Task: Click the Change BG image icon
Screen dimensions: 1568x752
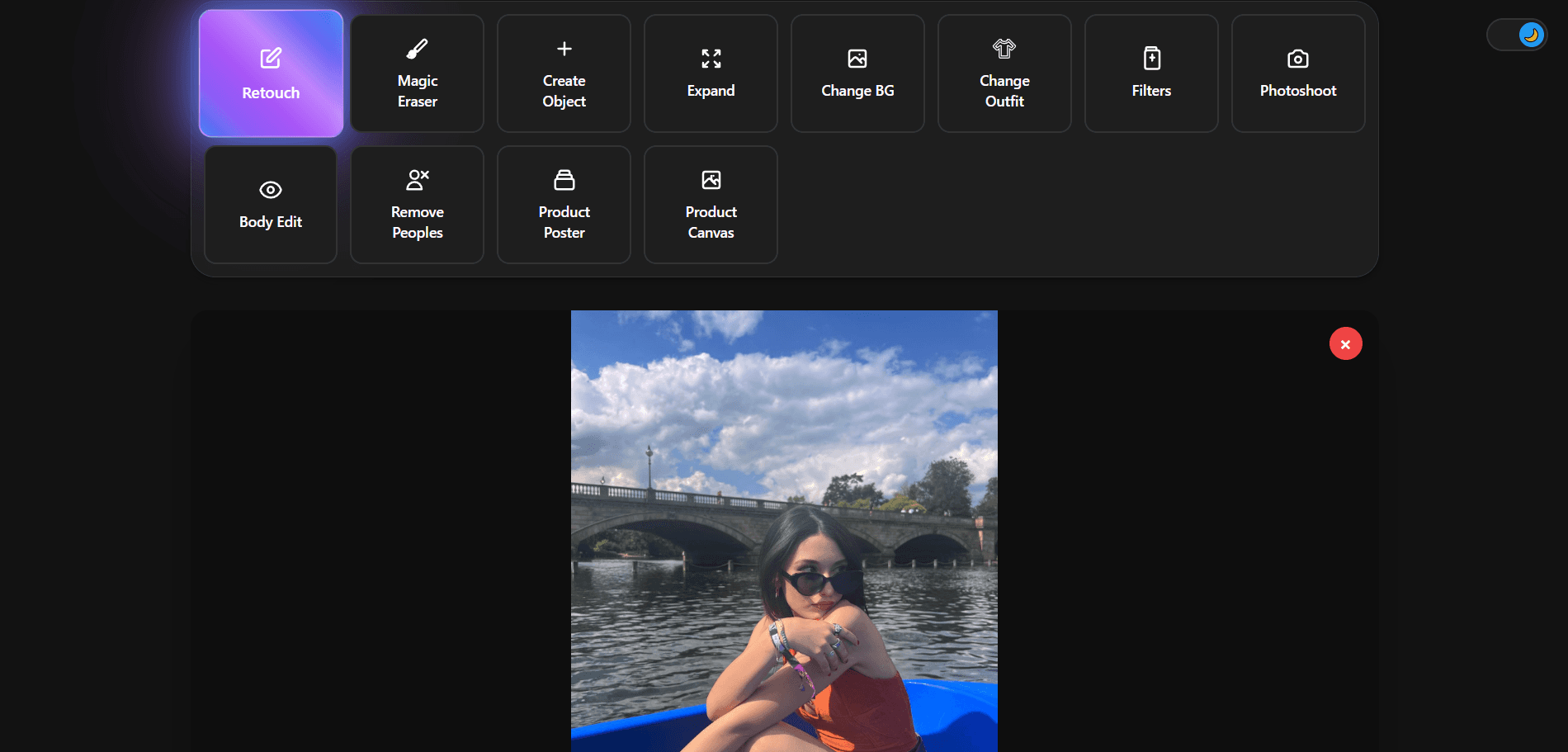Action: point(857,59)
